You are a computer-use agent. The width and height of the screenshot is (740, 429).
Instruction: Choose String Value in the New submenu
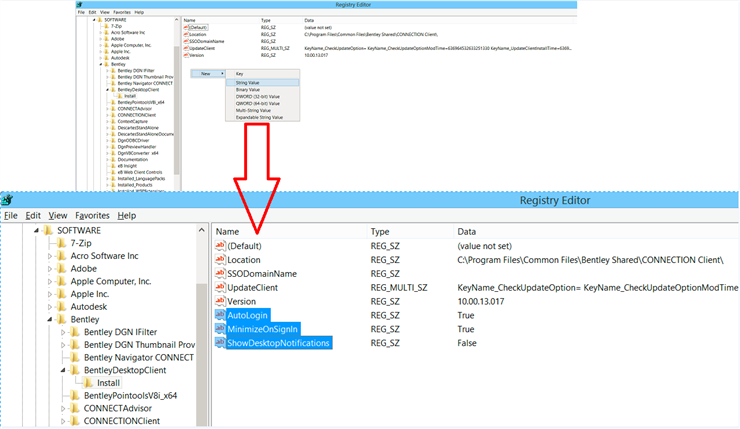pyautogui.click(x=262, y=83)
